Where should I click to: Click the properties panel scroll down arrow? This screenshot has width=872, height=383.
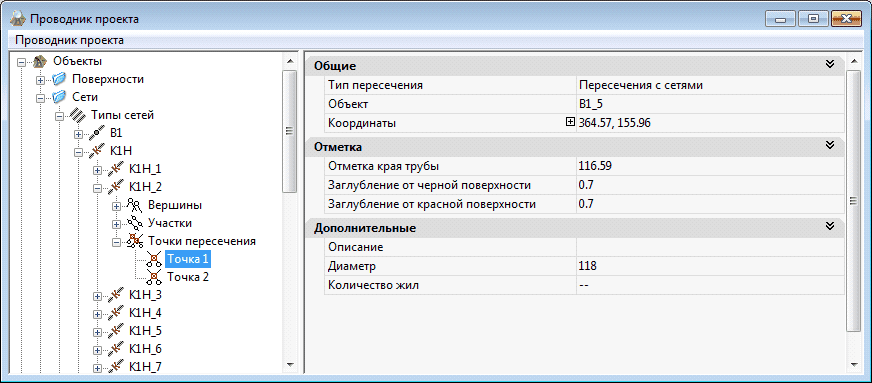point(853,365)
